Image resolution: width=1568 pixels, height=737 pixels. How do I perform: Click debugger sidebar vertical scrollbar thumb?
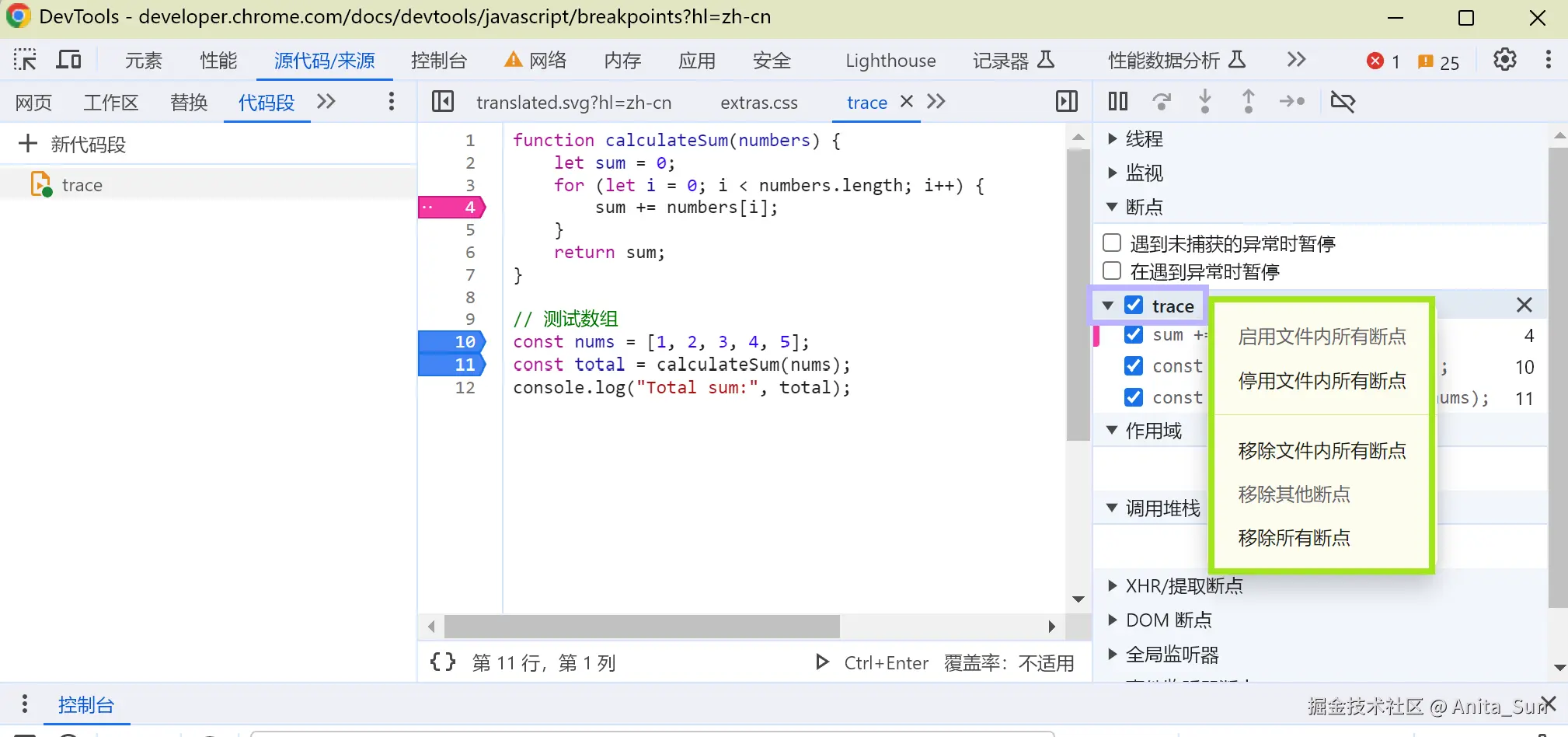pos(1558,377)
